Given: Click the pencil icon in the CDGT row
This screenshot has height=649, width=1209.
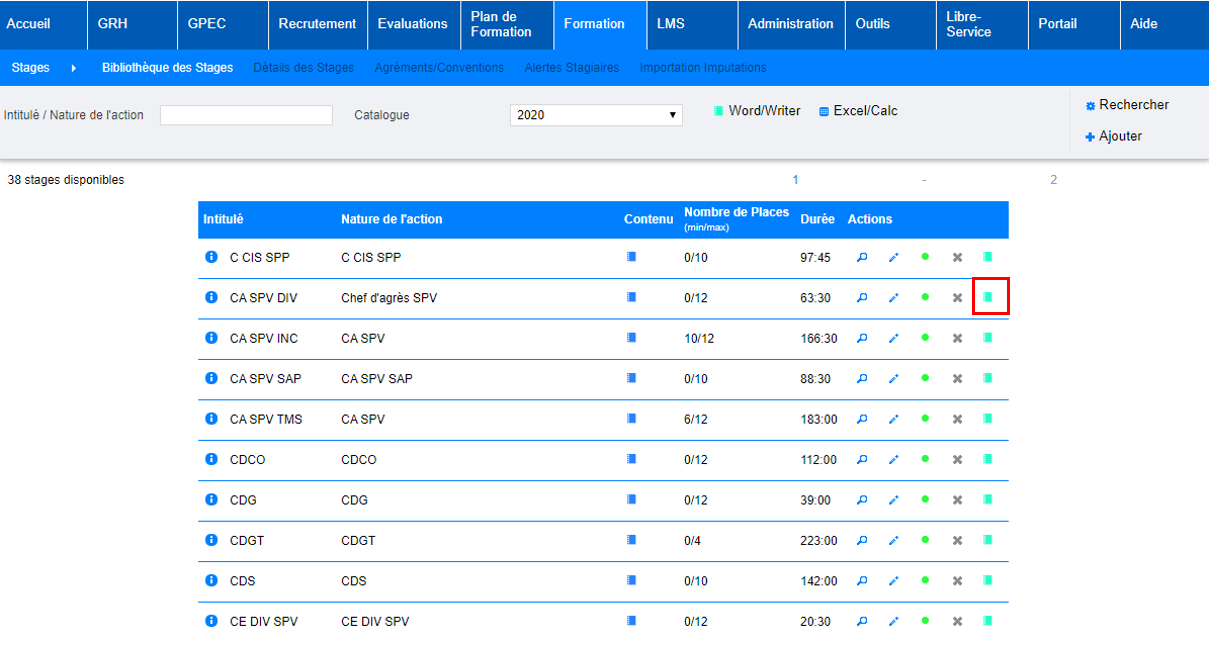Looking at the screenshot, I should pos(893,541).
